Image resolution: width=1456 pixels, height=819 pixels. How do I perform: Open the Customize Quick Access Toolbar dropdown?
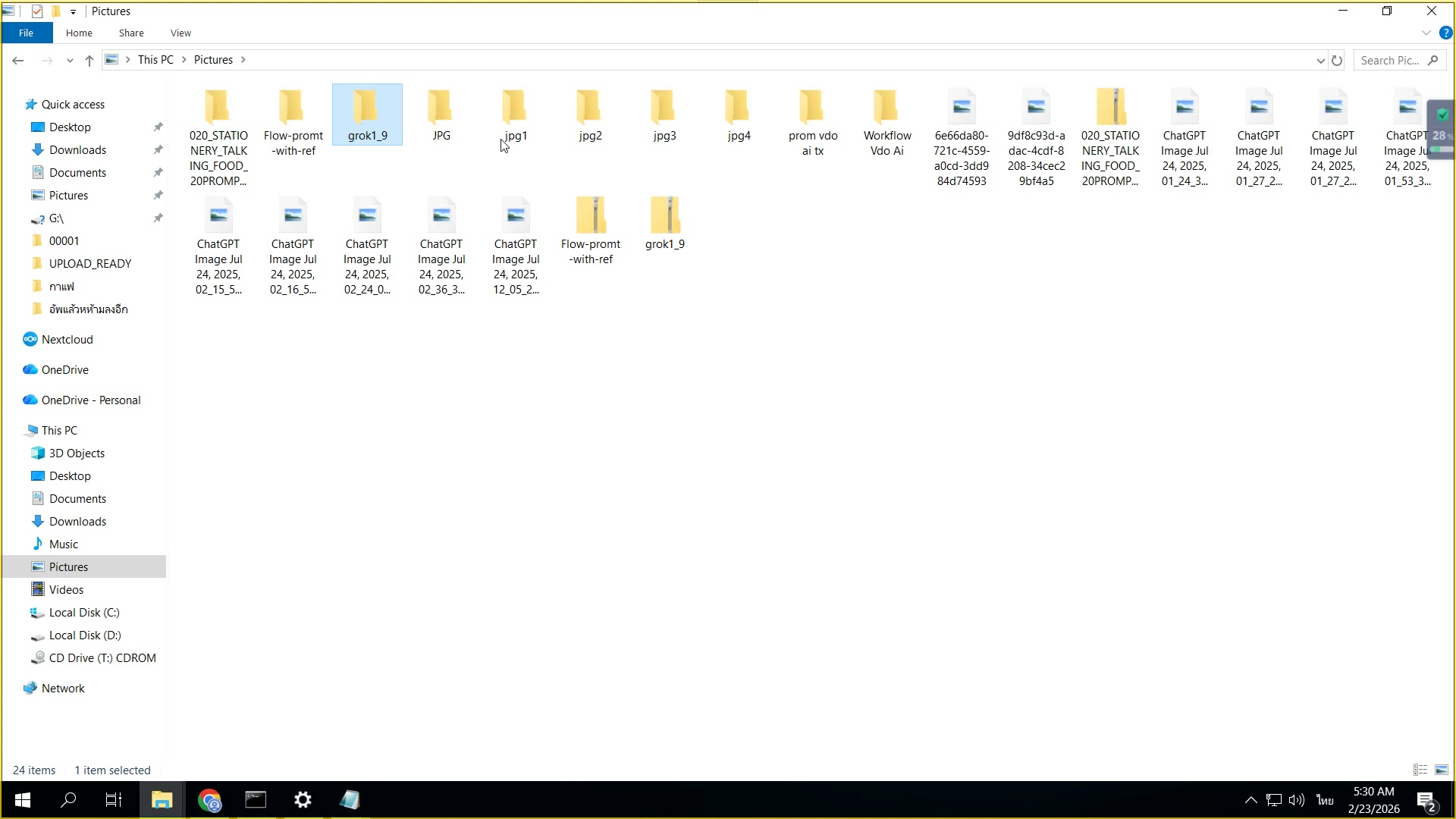pyautogui.click(x=73, y=11)
